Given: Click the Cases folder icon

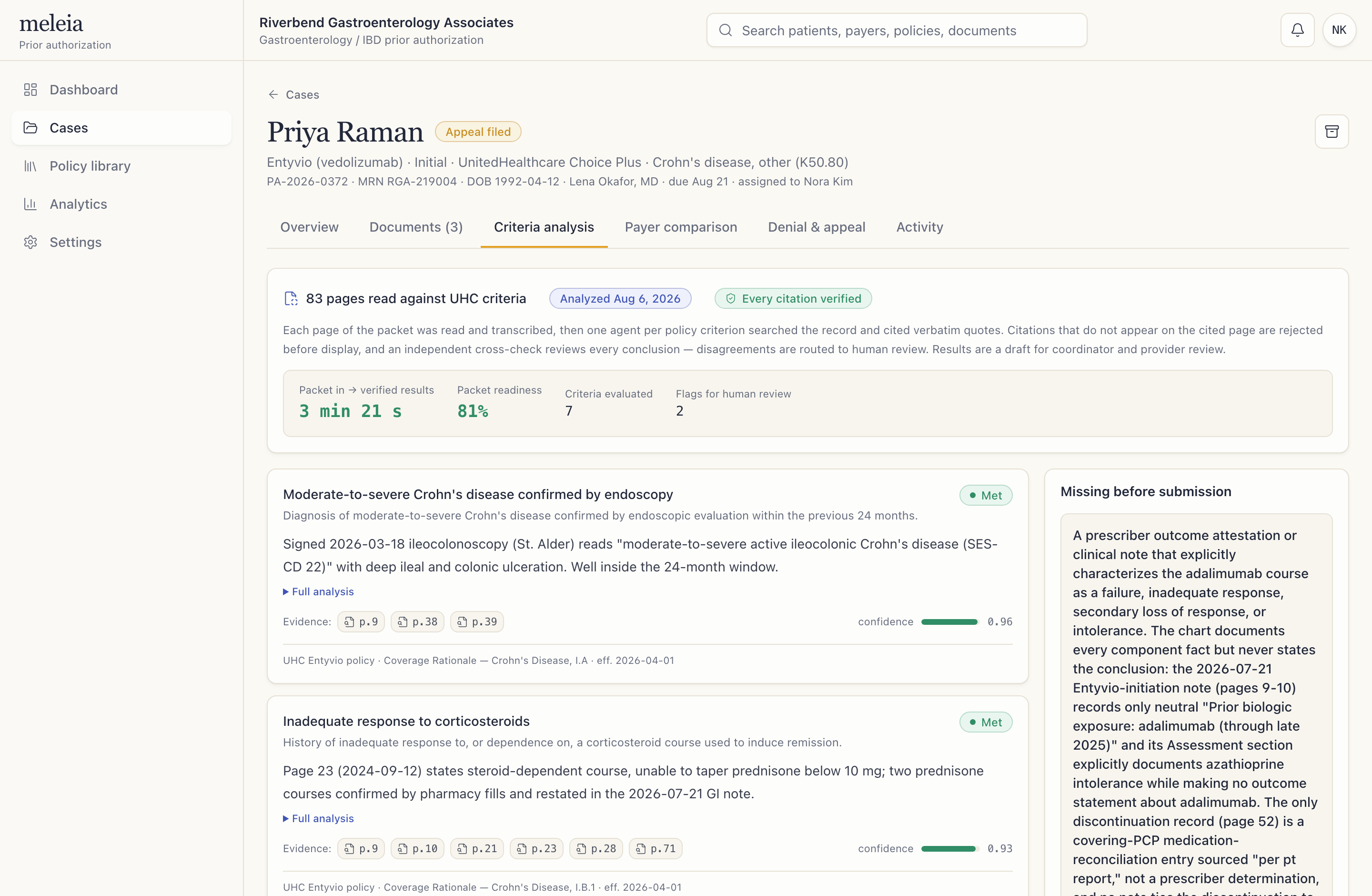Looking at the screenshot, I should [x=30, y=128].
